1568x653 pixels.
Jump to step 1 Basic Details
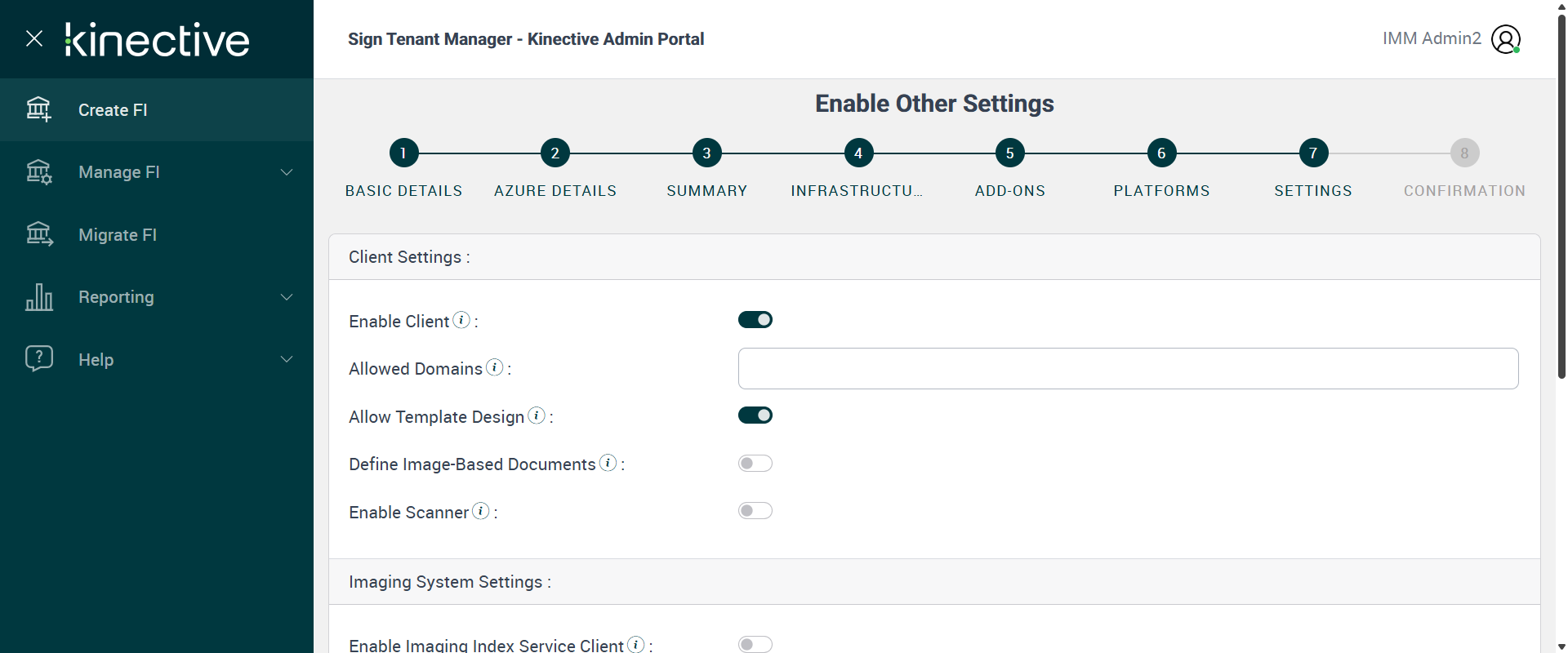click(403, 153)
